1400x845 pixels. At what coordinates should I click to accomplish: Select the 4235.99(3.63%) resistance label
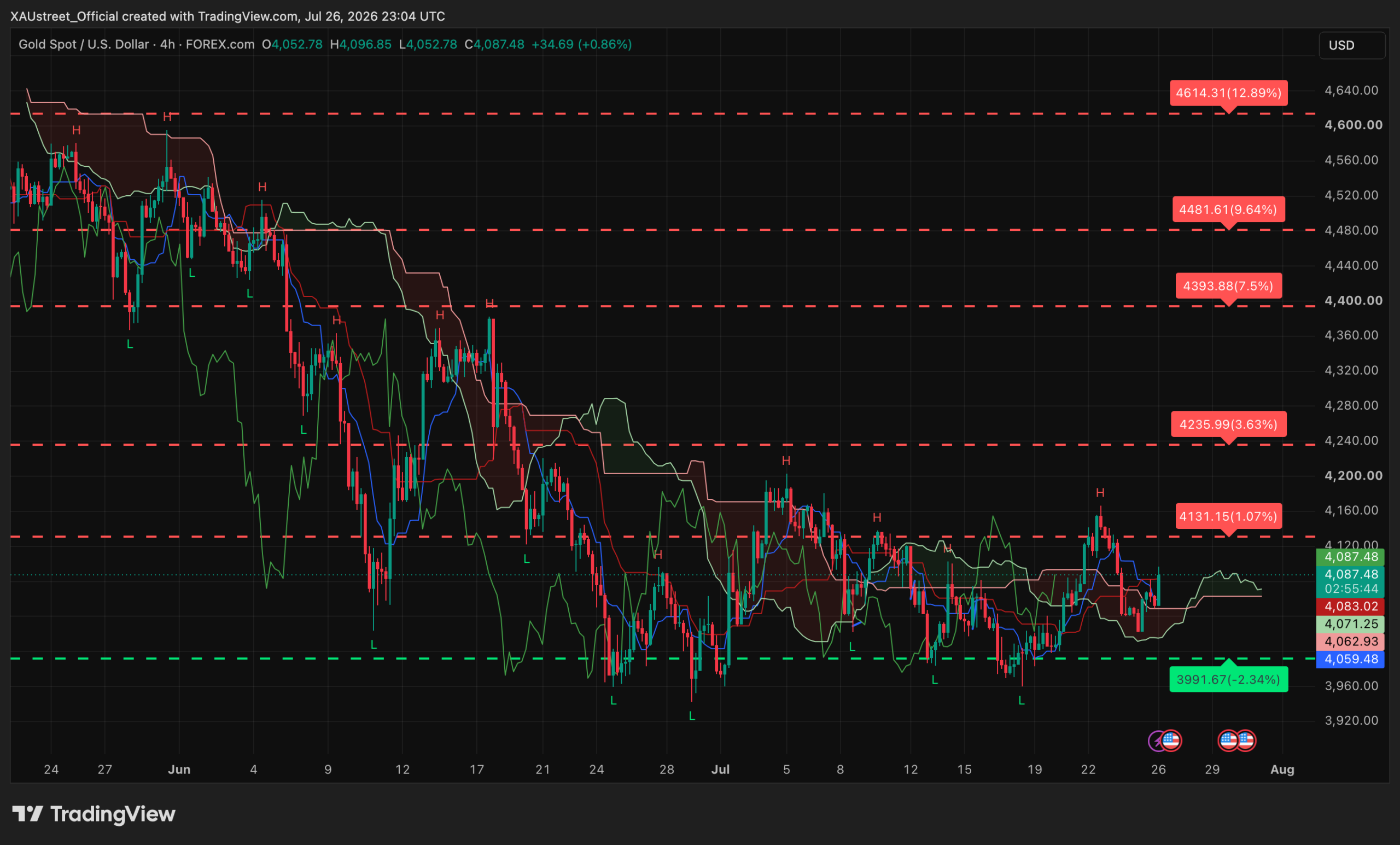coord(1228,424)
